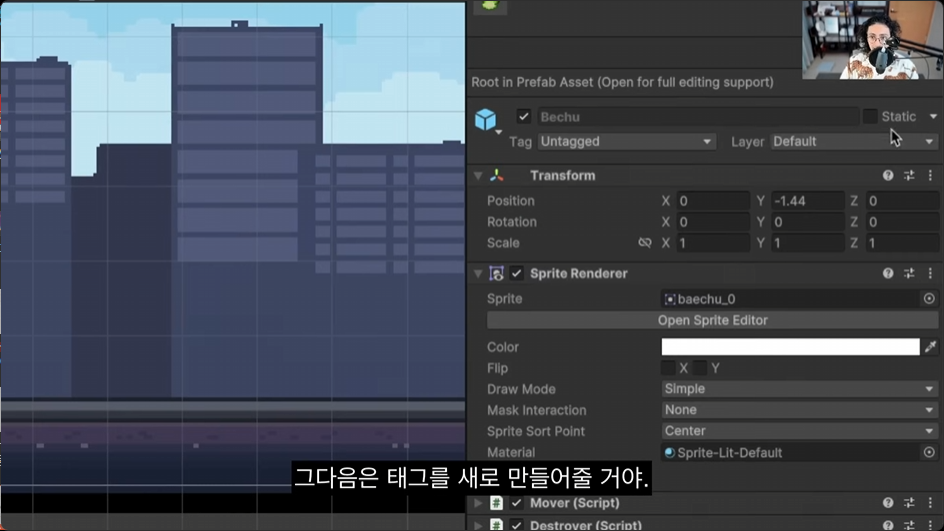This screenshot has width=944, height=531.
Task: Click Rotation Z value field
Action: pyautogui.click(x=902, y=222)
